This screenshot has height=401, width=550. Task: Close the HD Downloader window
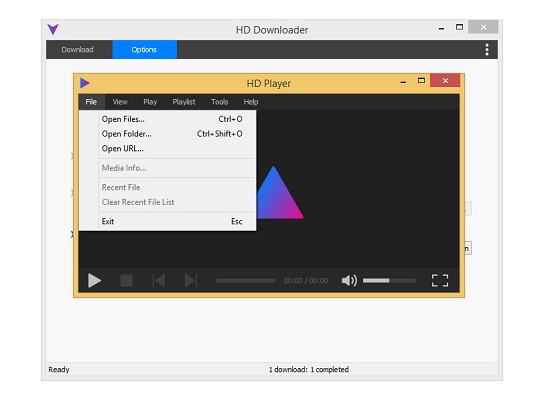pos(483,27)
